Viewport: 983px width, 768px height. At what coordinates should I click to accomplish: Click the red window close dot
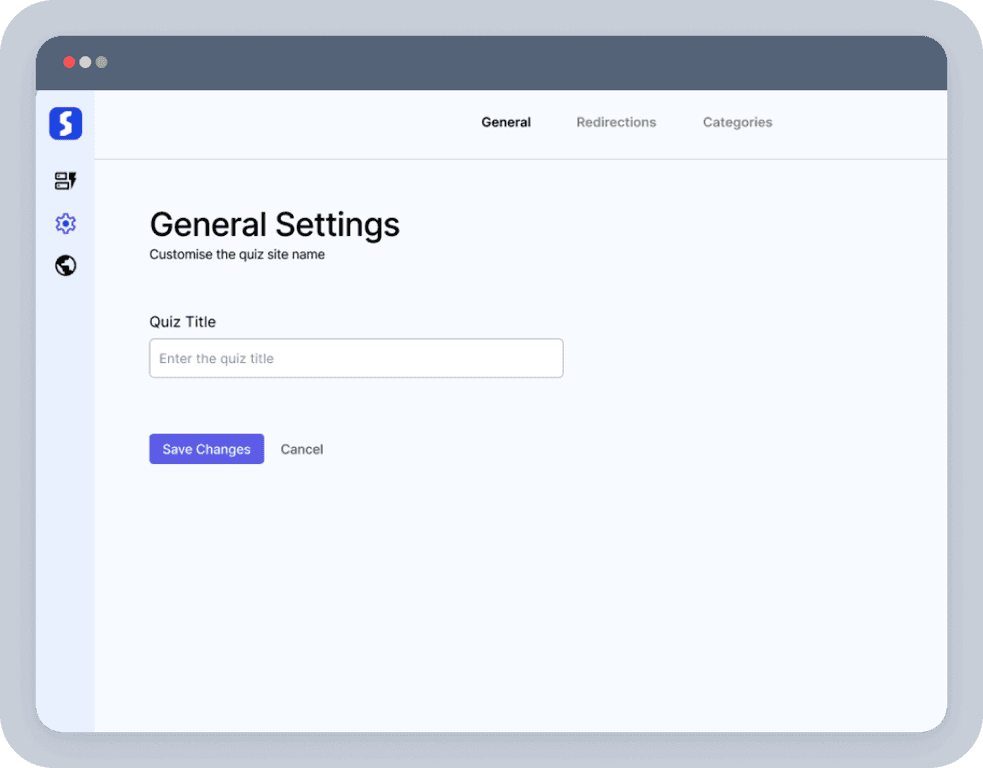click(x=69, y=62)
